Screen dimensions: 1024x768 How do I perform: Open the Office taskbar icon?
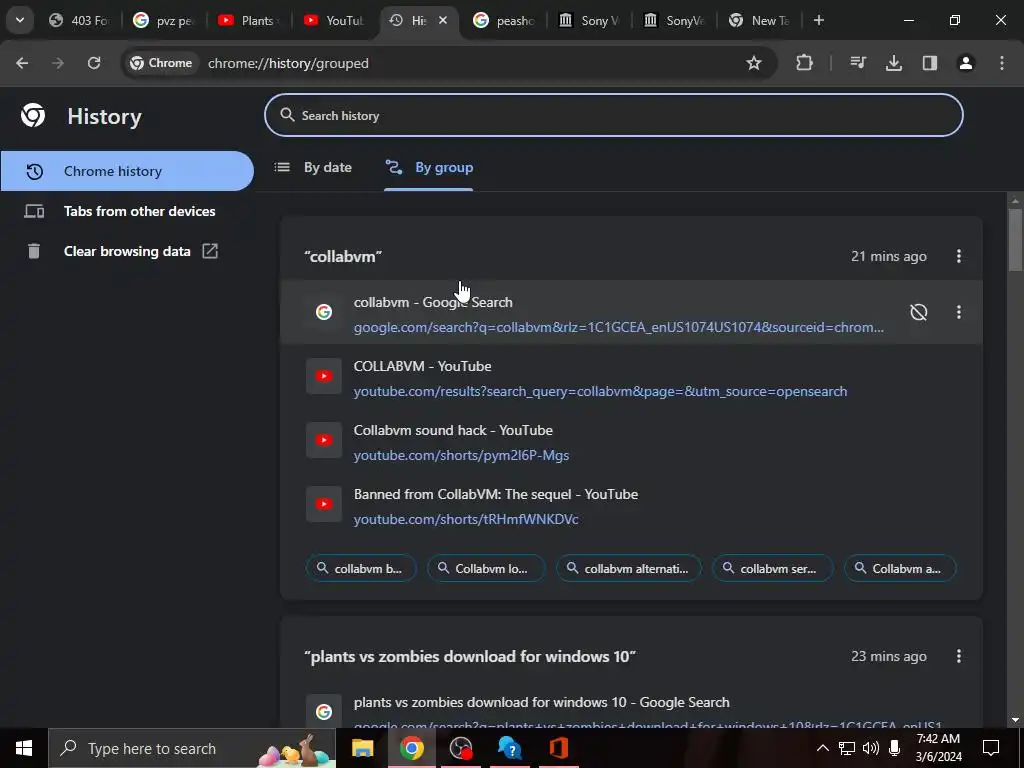[559, 748]
